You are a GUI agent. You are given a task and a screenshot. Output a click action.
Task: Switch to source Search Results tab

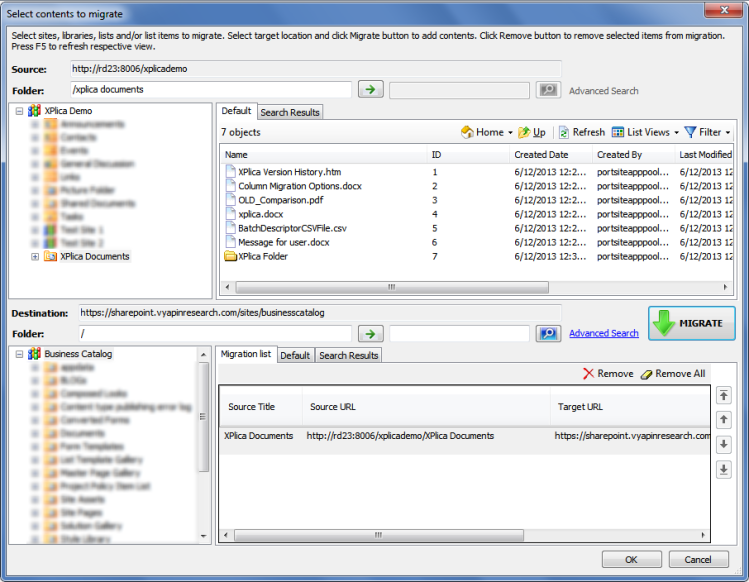point(290,112)
